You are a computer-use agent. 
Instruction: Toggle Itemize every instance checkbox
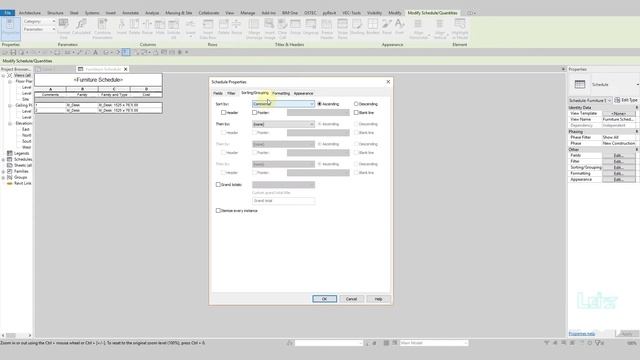point(218,211)
